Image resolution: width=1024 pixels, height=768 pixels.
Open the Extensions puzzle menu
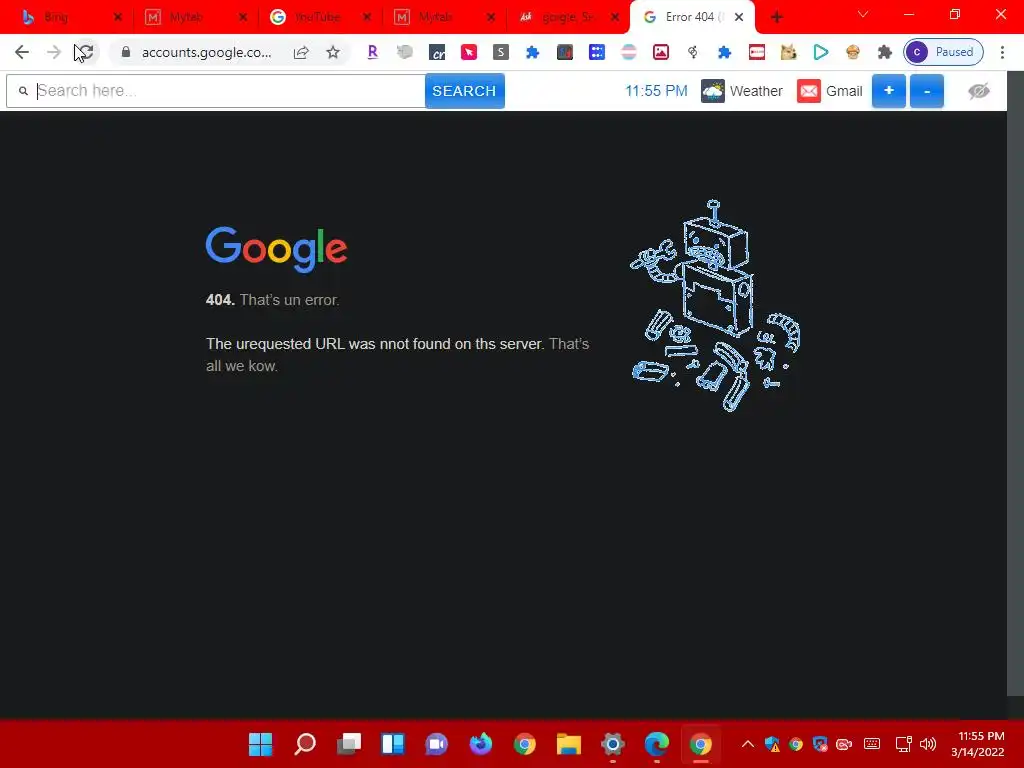coord(885,52)
